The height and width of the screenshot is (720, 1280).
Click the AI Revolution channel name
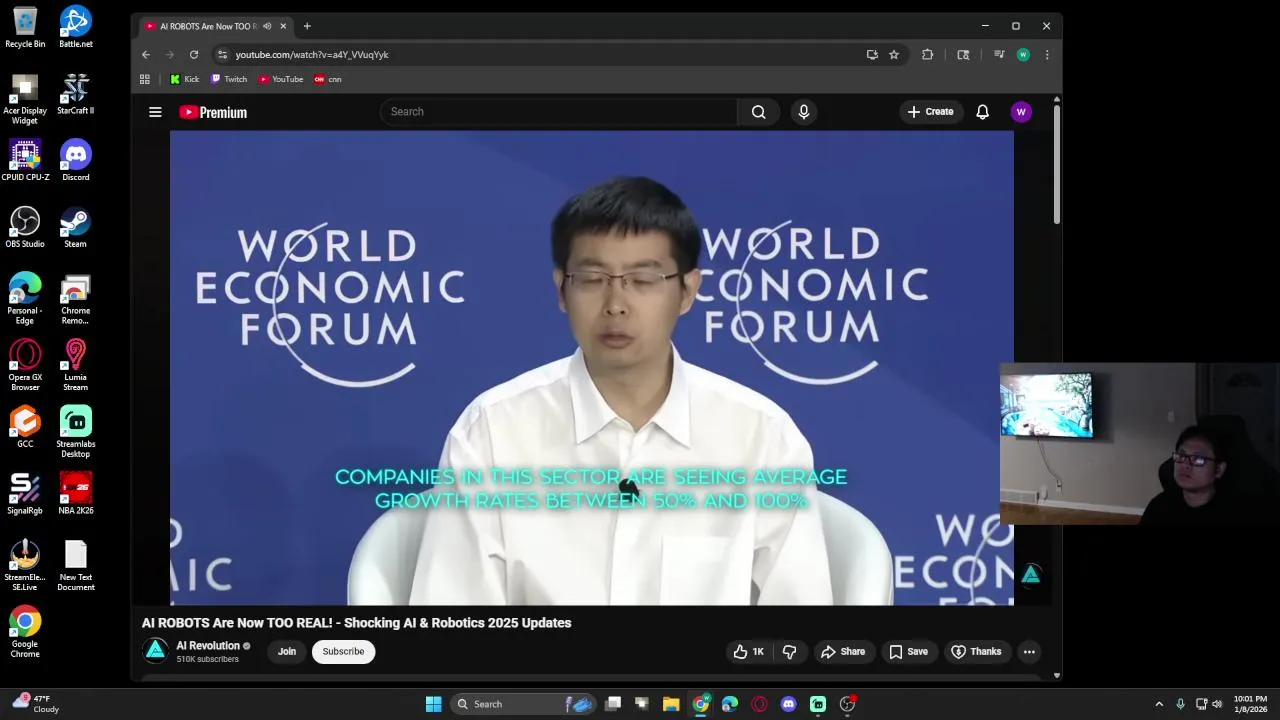208,646
